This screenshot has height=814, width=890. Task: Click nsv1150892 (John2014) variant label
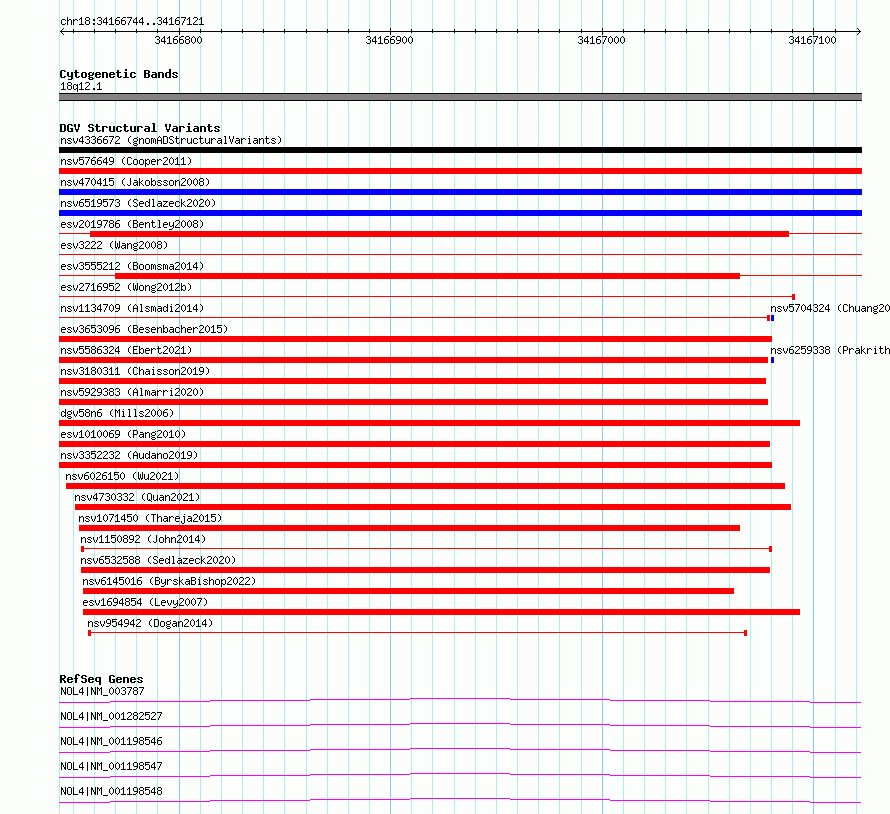[x=143, y=539]
